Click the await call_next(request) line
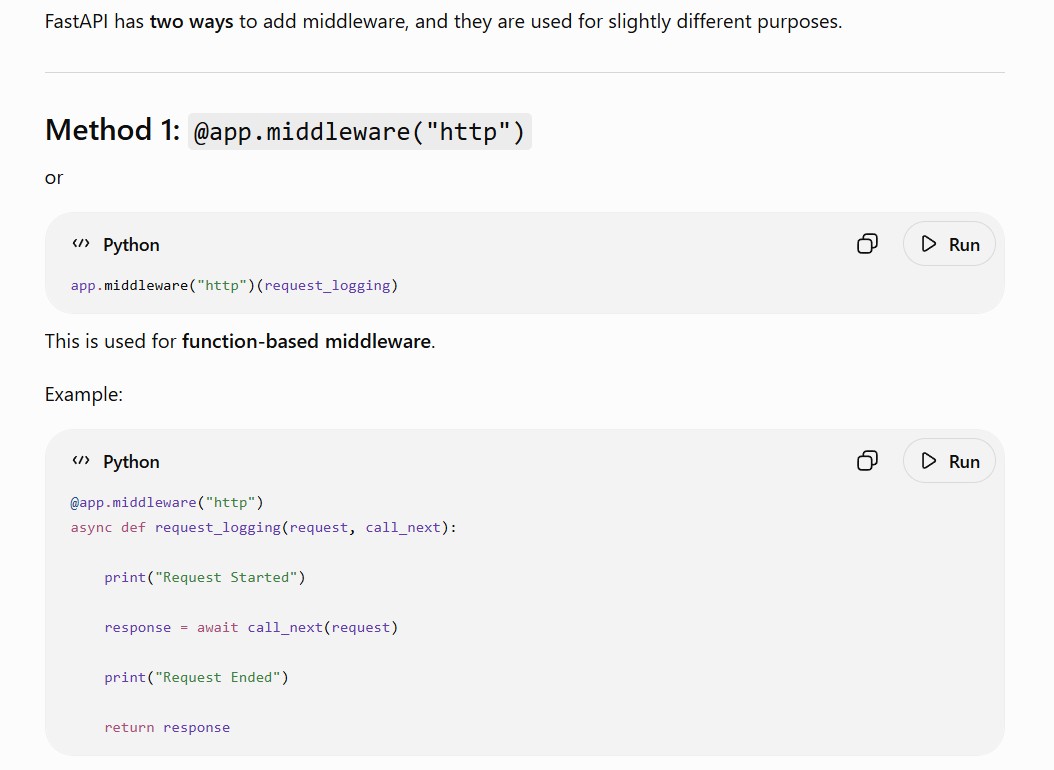The width and height of the screenshot is (1054, 770). pos(251,628)
